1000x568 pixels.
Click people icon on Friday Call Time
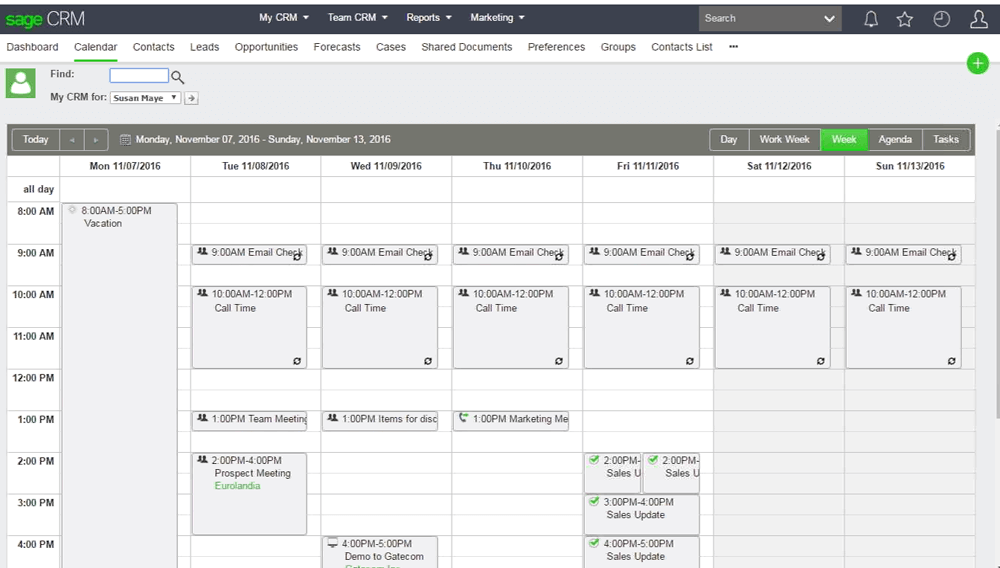[x=594, y=293]
